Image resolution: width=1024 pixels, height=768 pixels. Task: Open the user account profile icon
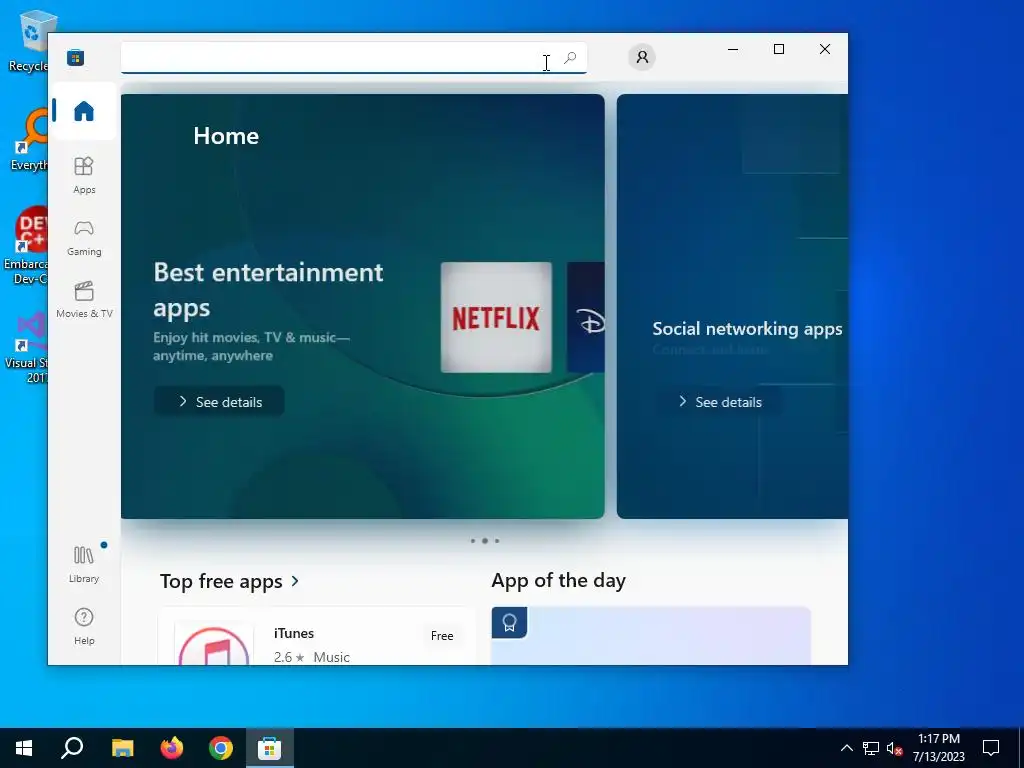642,57
